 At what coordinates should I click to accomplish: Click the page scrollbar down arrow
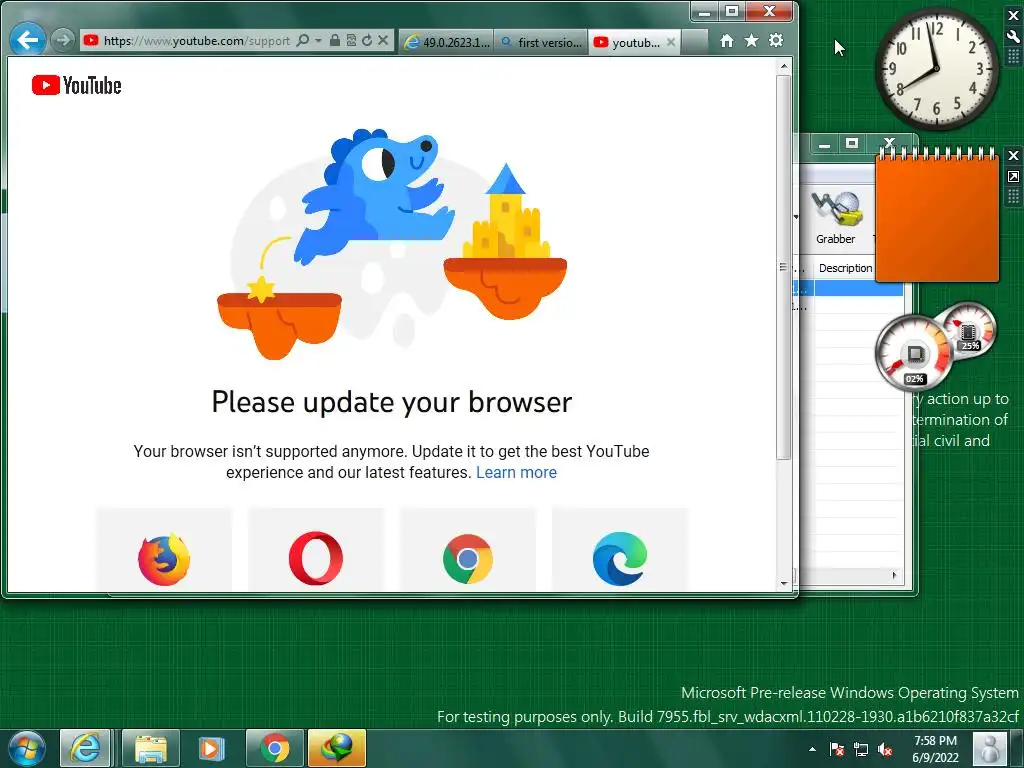click(x=784, y=584)
